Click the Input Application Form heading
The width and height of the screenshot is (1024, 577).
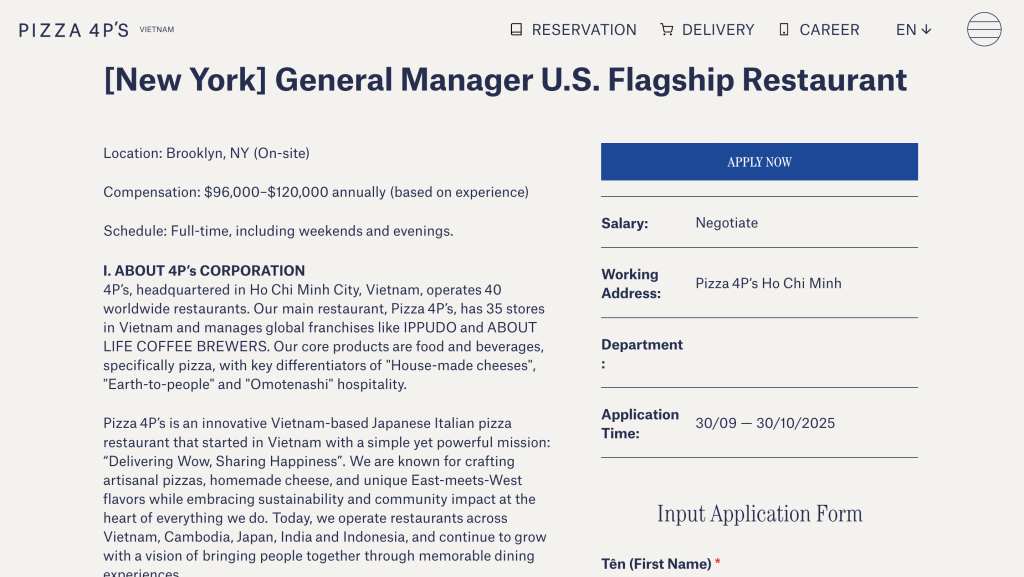coord(759,514)
